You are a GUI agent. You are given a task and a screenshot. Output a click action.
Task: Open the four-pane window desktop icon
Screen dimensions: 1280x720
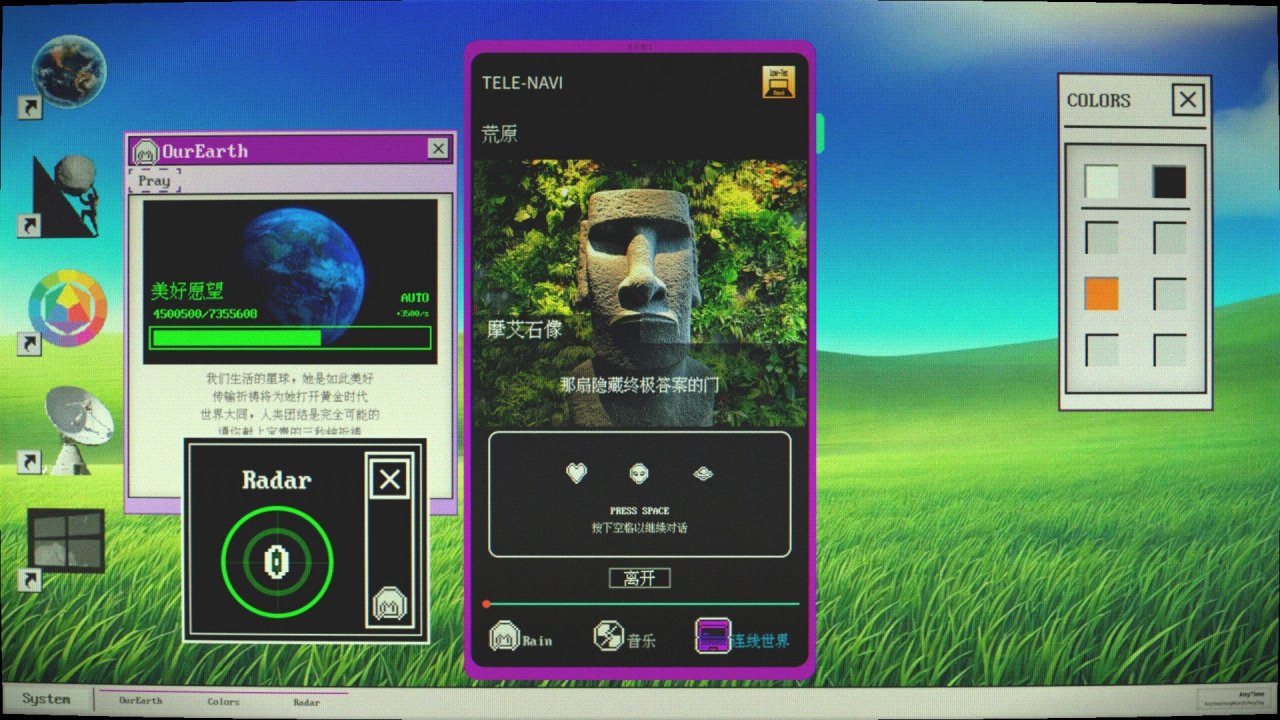66,540
